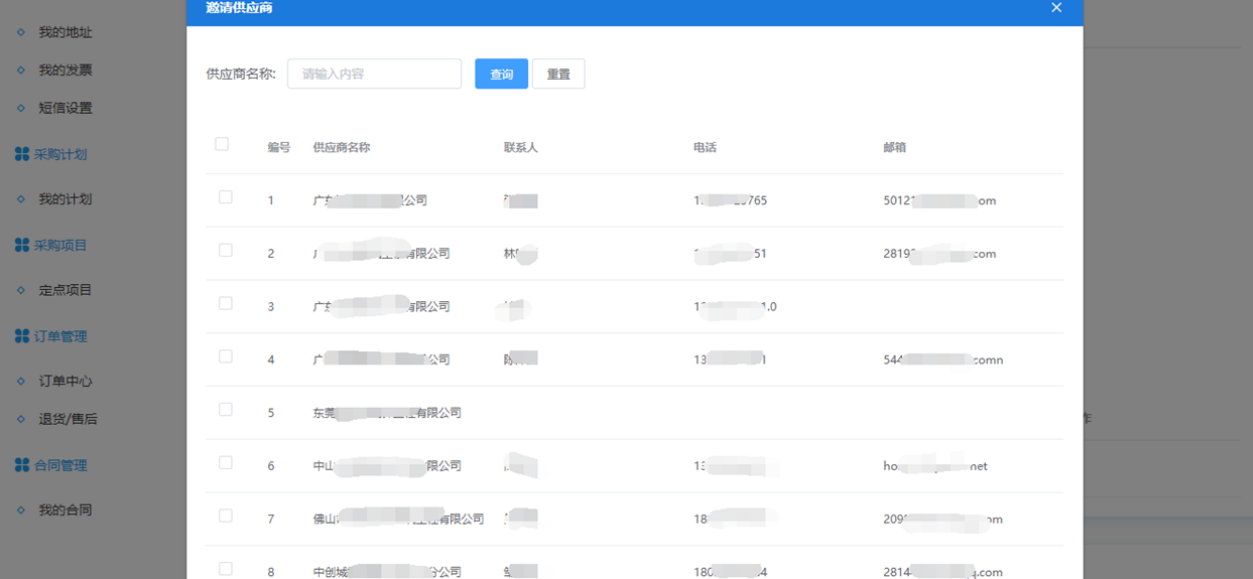1253x579 pixels.
Task: Focus the 供应商名称 input field
Action: 374,74
